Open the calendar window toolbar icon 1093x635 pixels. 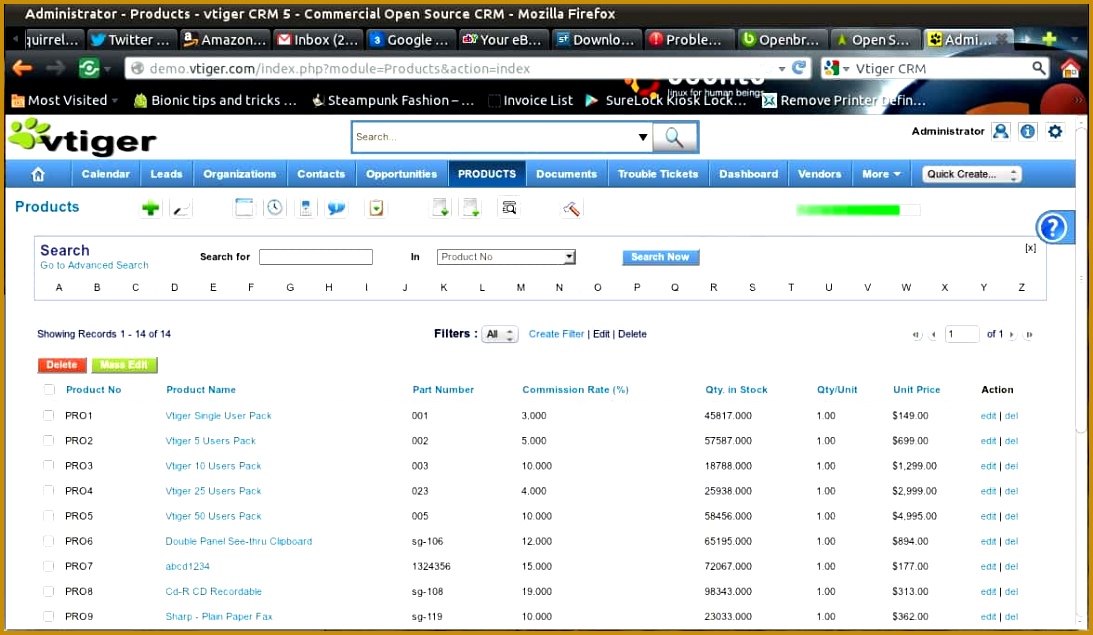coord(244,208)
